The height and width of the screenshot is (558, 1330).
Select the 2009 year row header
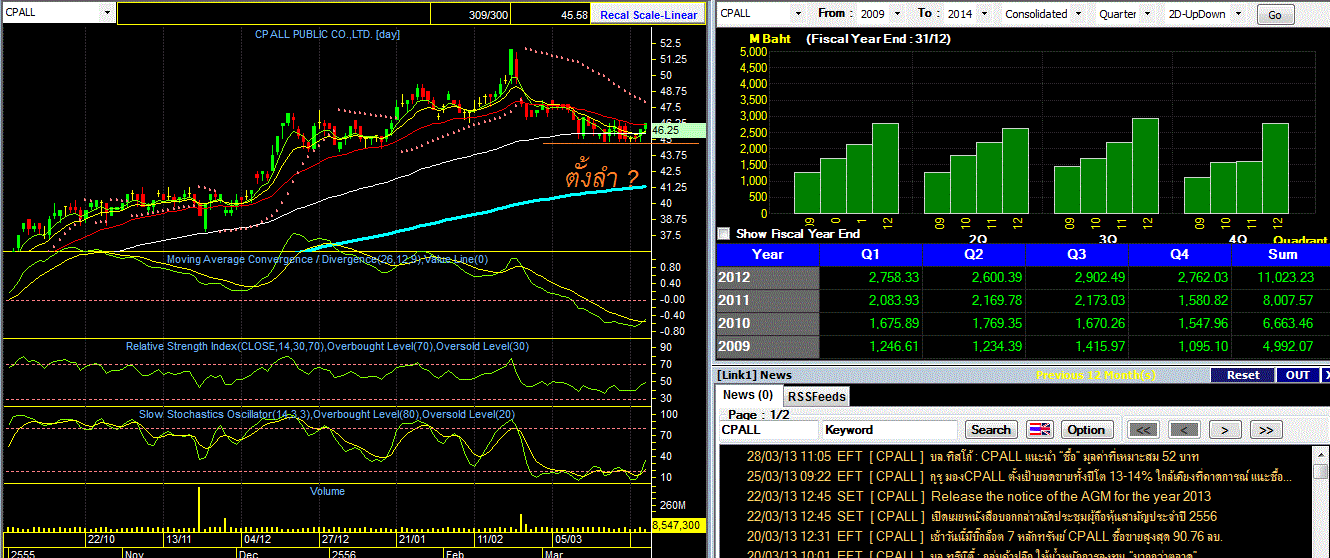click(768, 346)
